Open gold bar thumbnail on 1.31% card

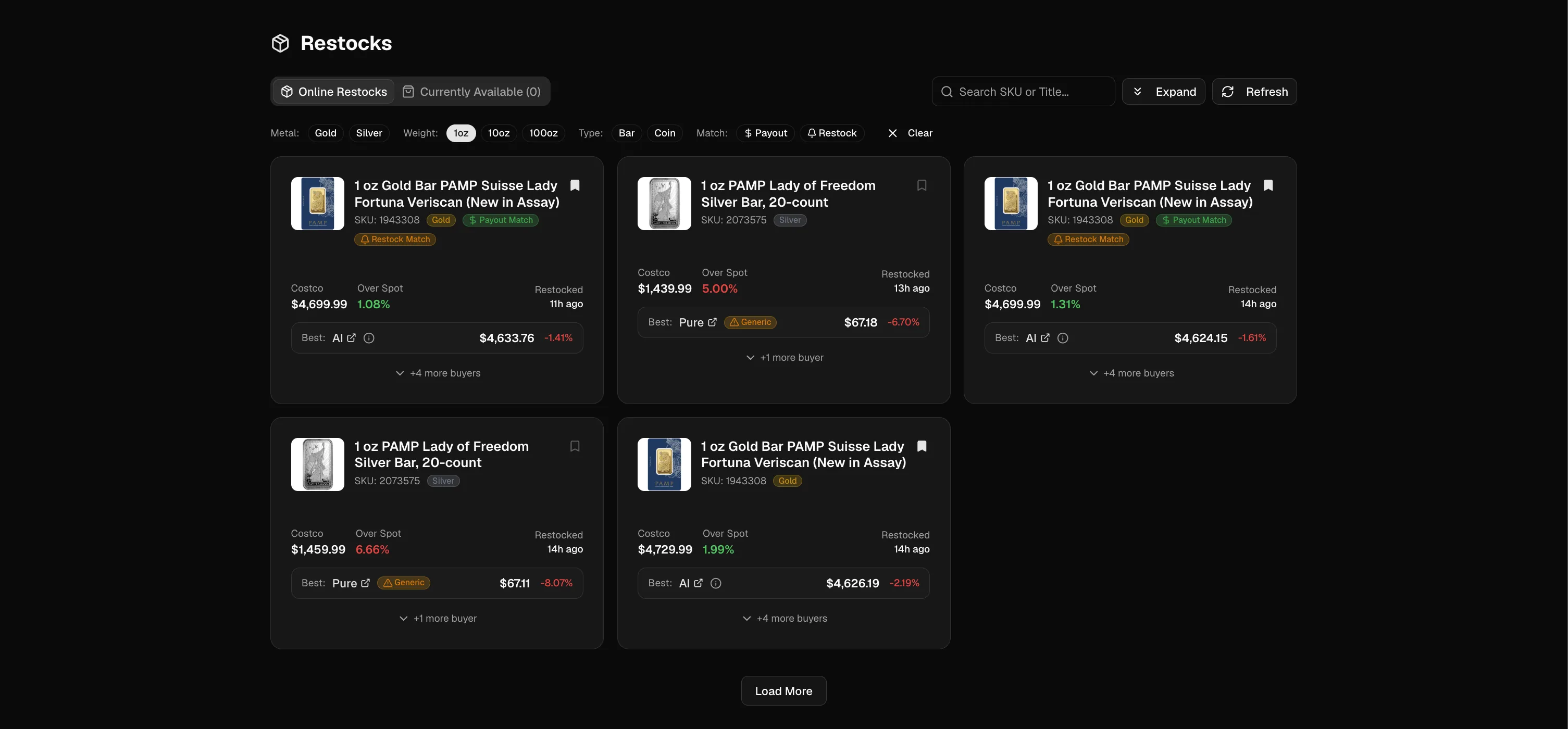[1011, 204]
